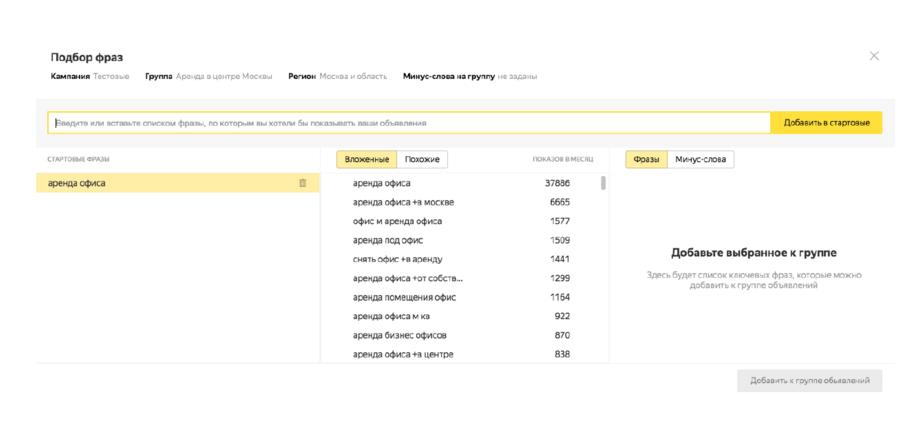
Task: Select phrase аренда офиса м ка
Action: [x=391, y=316]
